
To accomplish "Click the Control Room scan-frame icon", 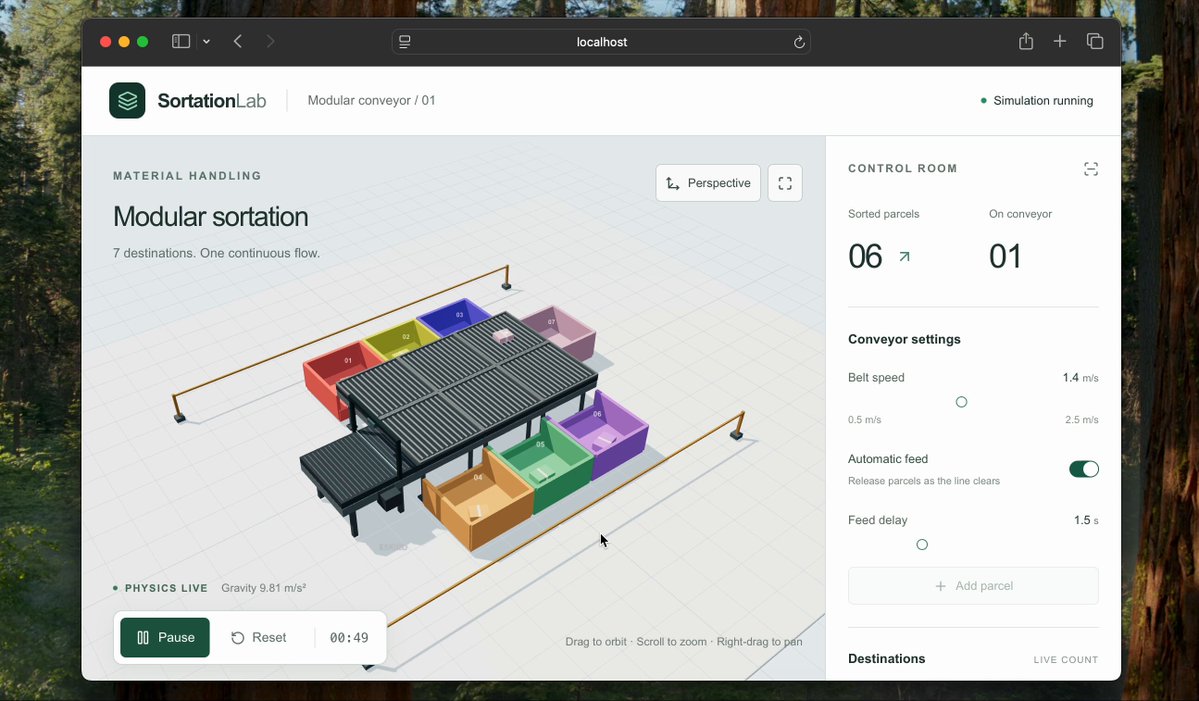I will (x=1091, y=169).
